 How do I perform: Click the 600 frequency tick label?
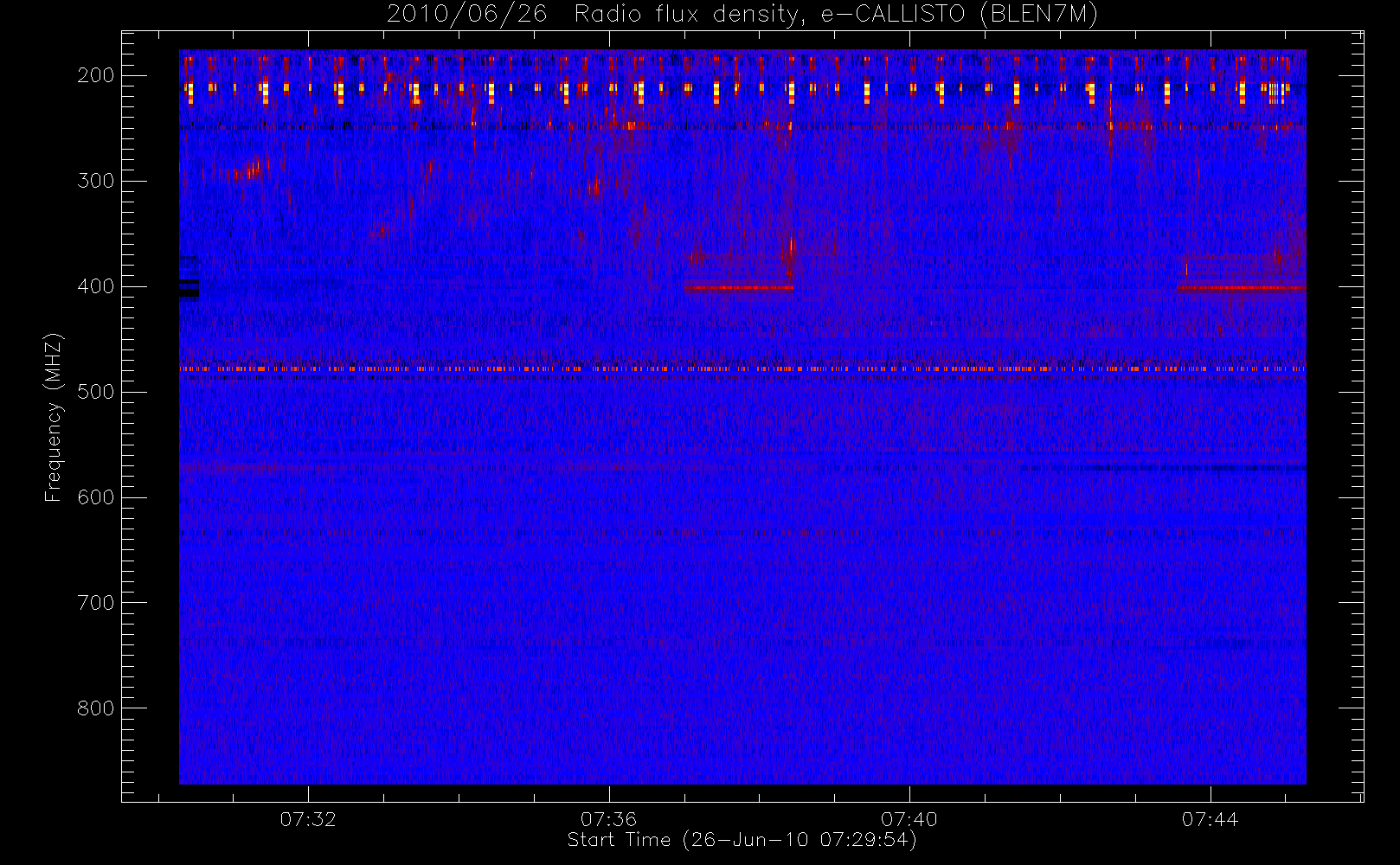click(x=96, y=497)
